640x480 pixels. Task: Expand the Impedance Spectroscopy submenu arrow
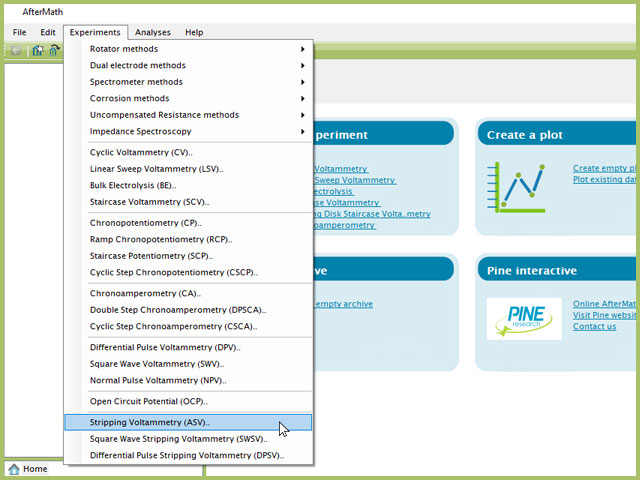[x=302, y=131]
